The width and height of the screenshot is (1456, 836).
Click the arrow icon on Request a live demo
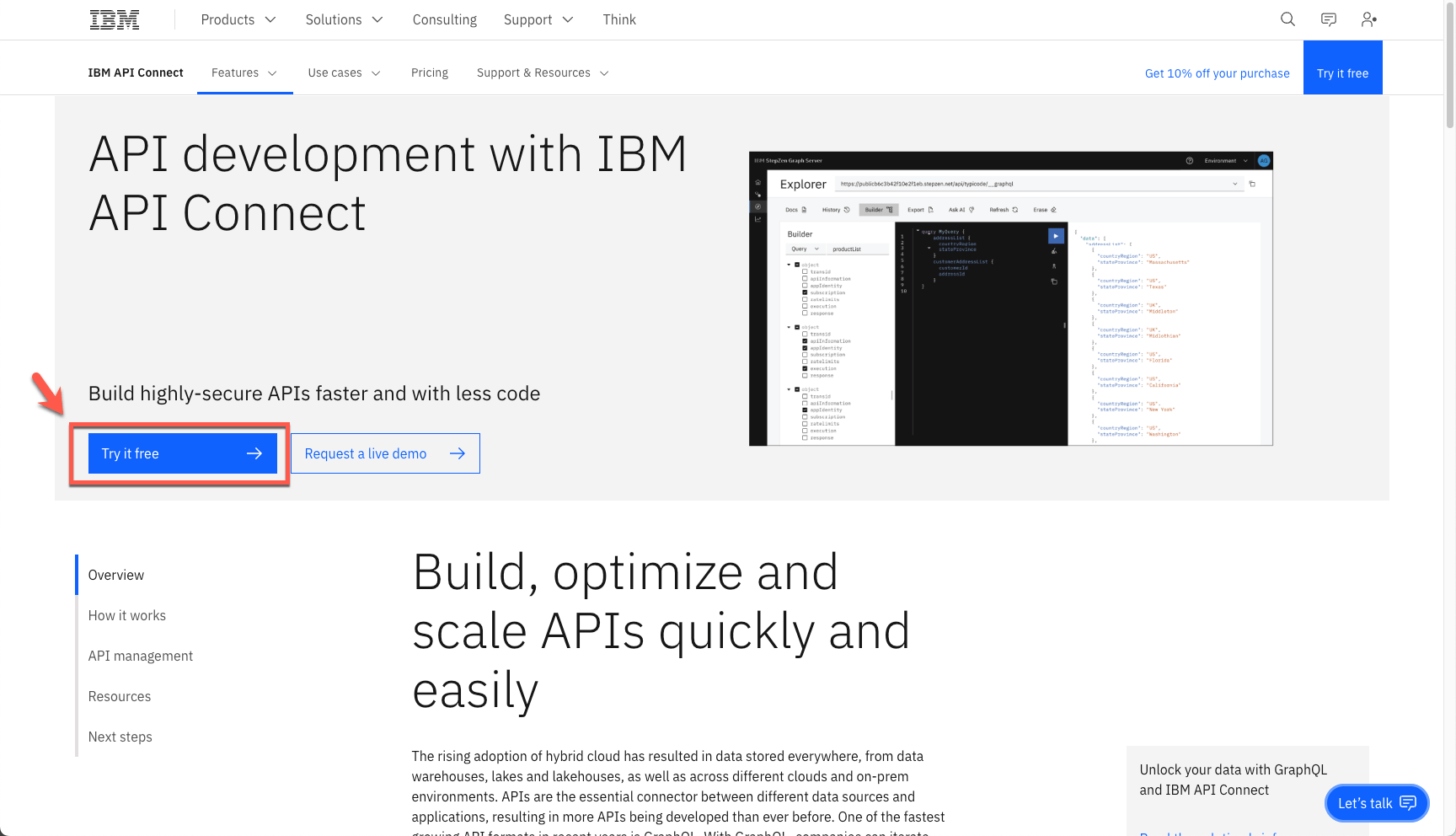pyautogui.click(x=458, y=453)
